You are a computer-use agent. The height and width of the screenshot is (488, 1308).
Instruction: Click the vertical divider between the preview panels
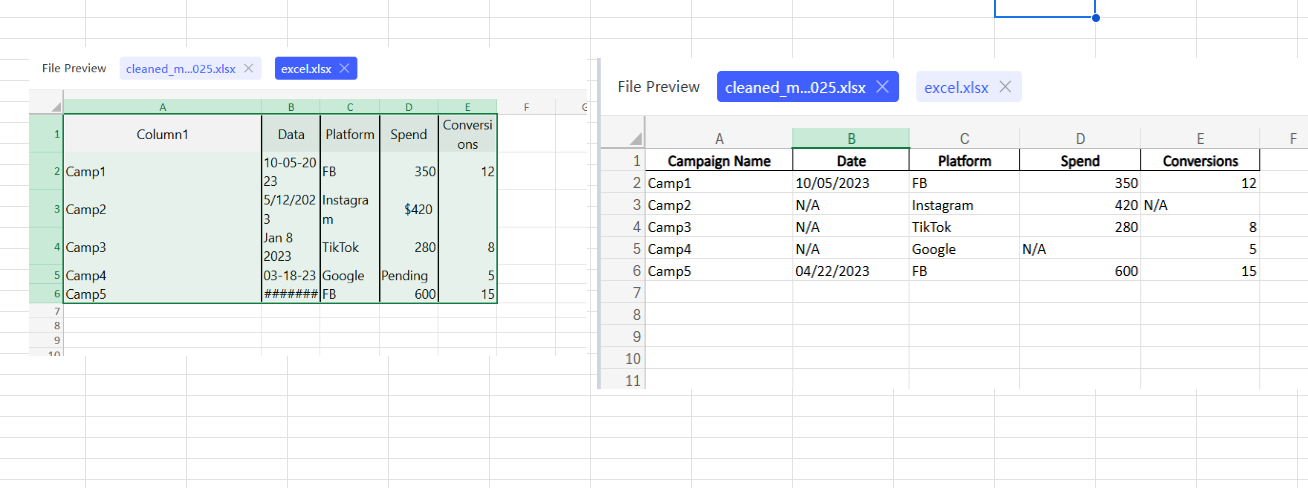pyautogui.click(x=597, y=220)
